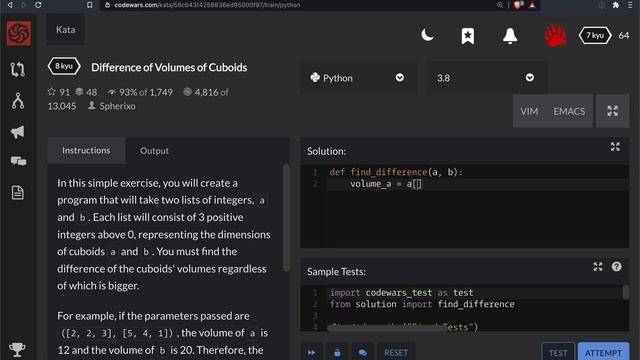The image size is (640, 360).
Task: Click the unlock solutions lock button
Action: click(337, 352)
